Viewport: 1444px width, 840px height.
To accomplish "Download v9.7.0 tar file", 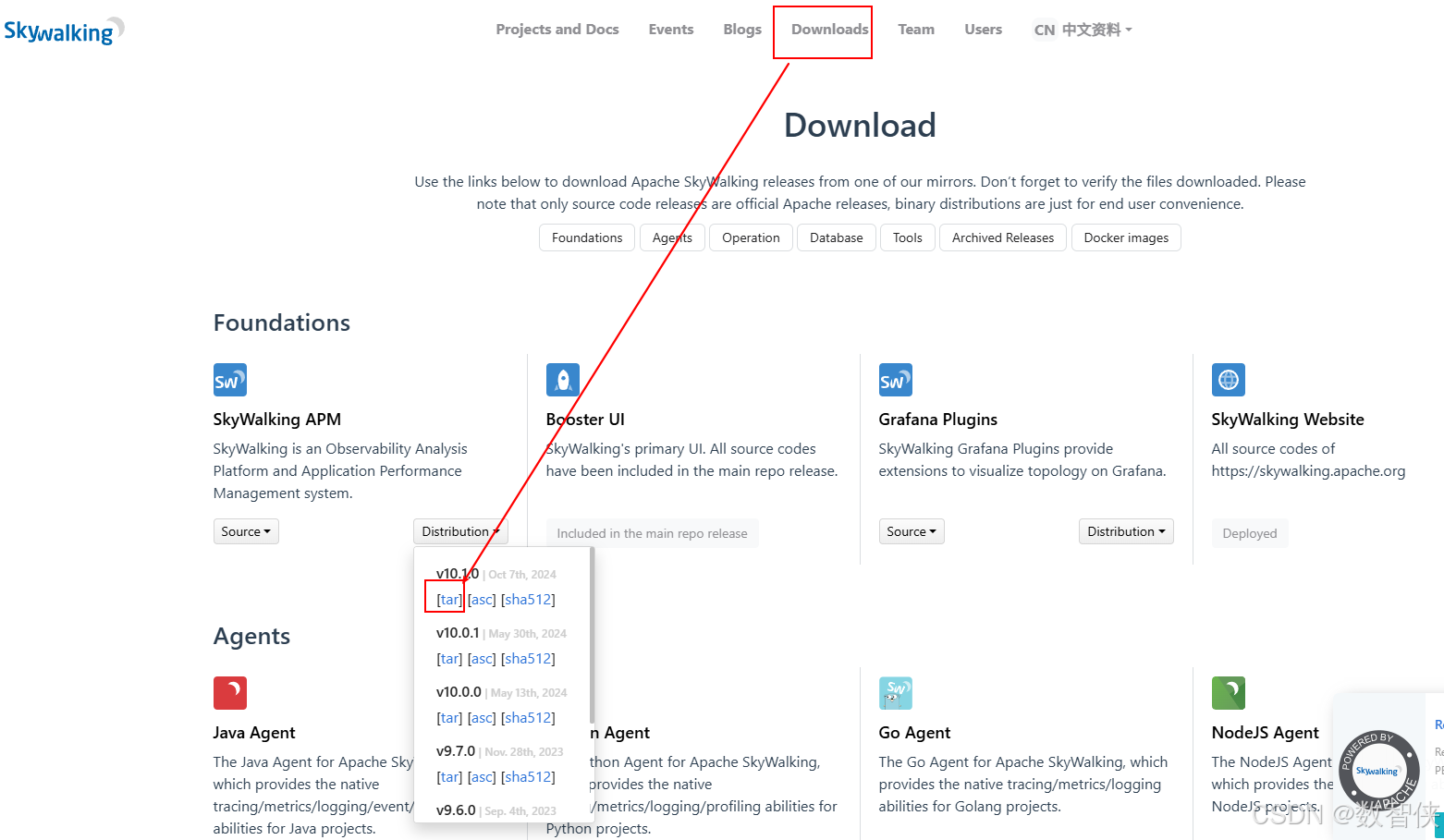I will coord(449,777).
